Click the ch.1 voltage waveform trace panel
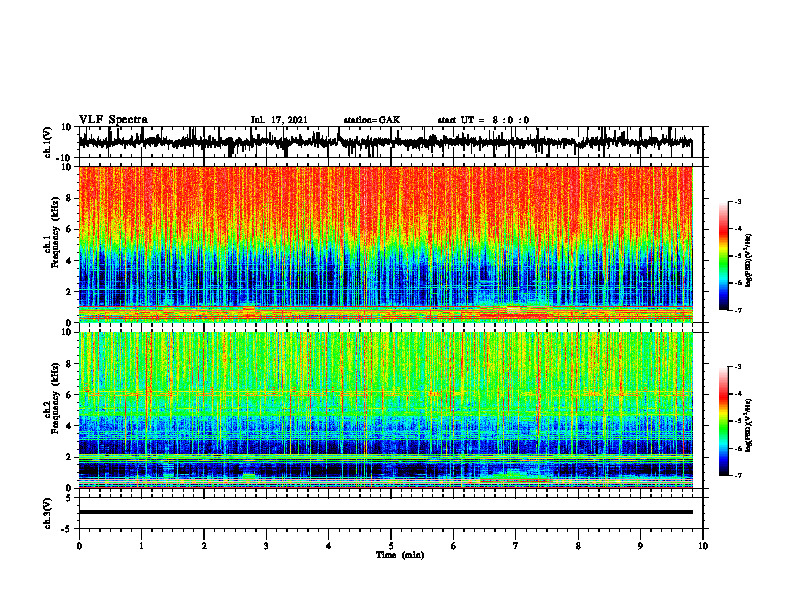The image size is (792, 612). click(390, 142)
